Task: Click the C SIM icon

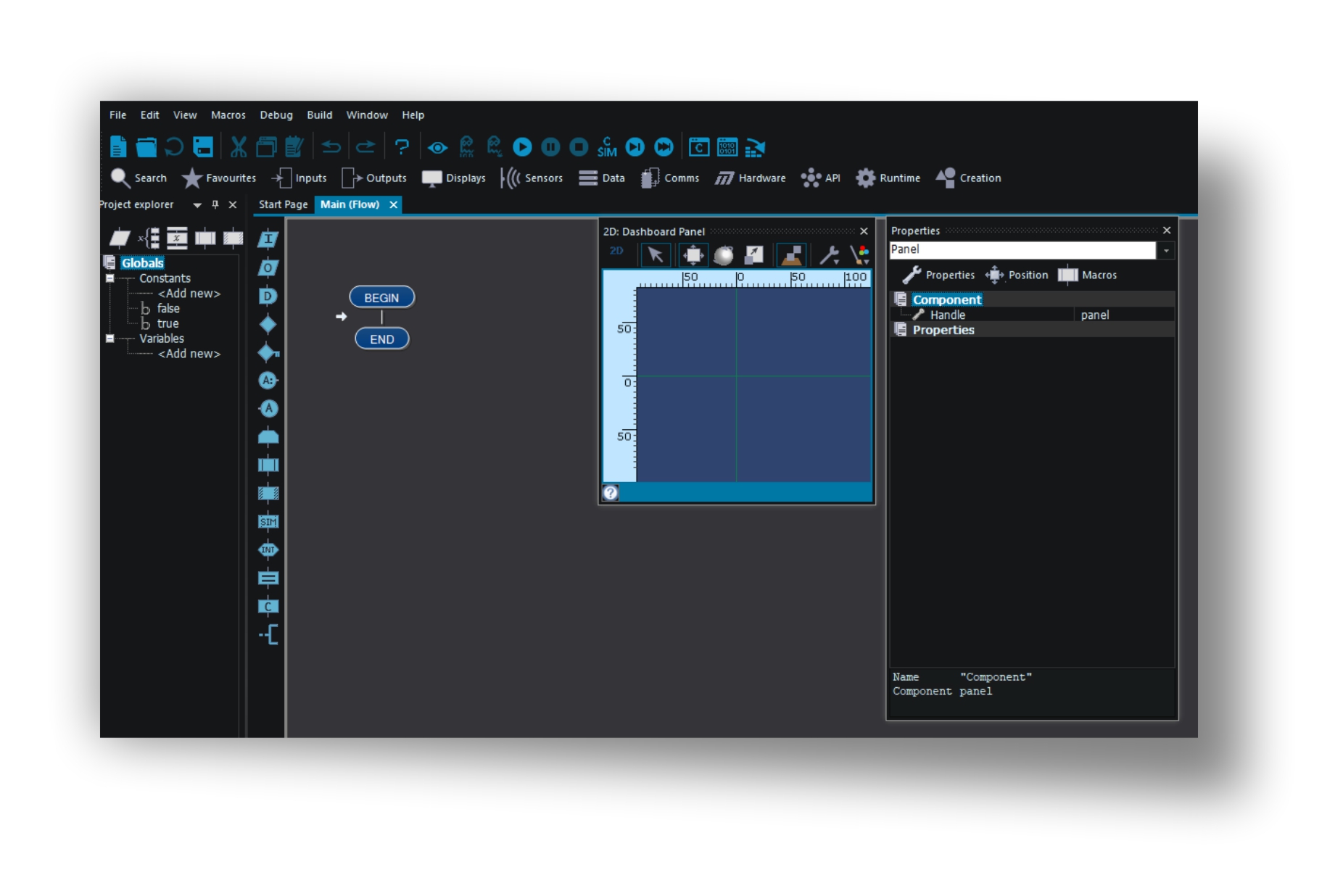Action: point(607,147)
